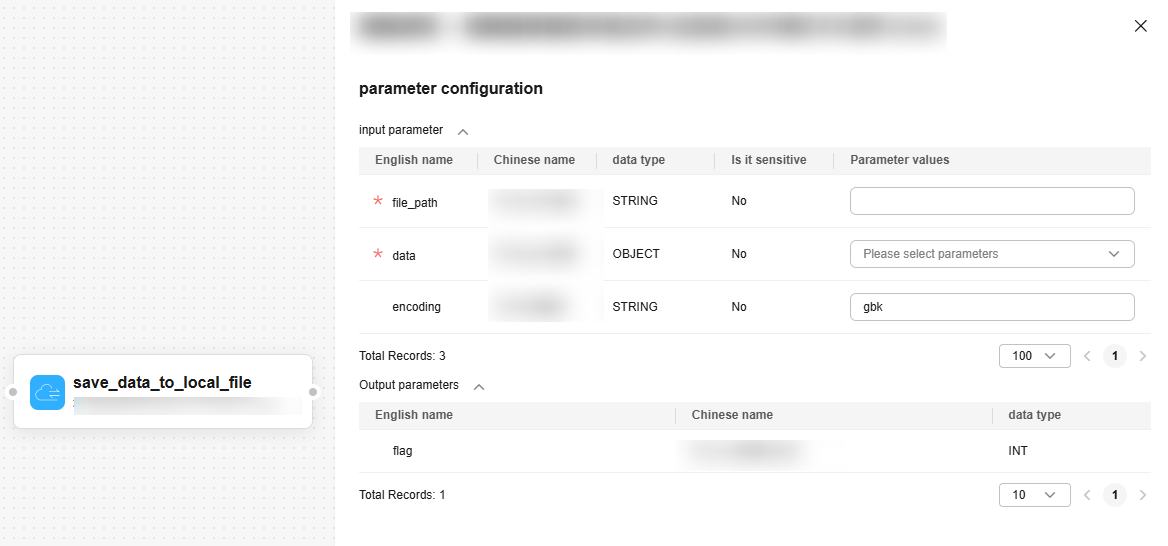Viewport: 1168px width, 546px height.
Task: Go to previous page of input parameters
Action: [1087, 356]
